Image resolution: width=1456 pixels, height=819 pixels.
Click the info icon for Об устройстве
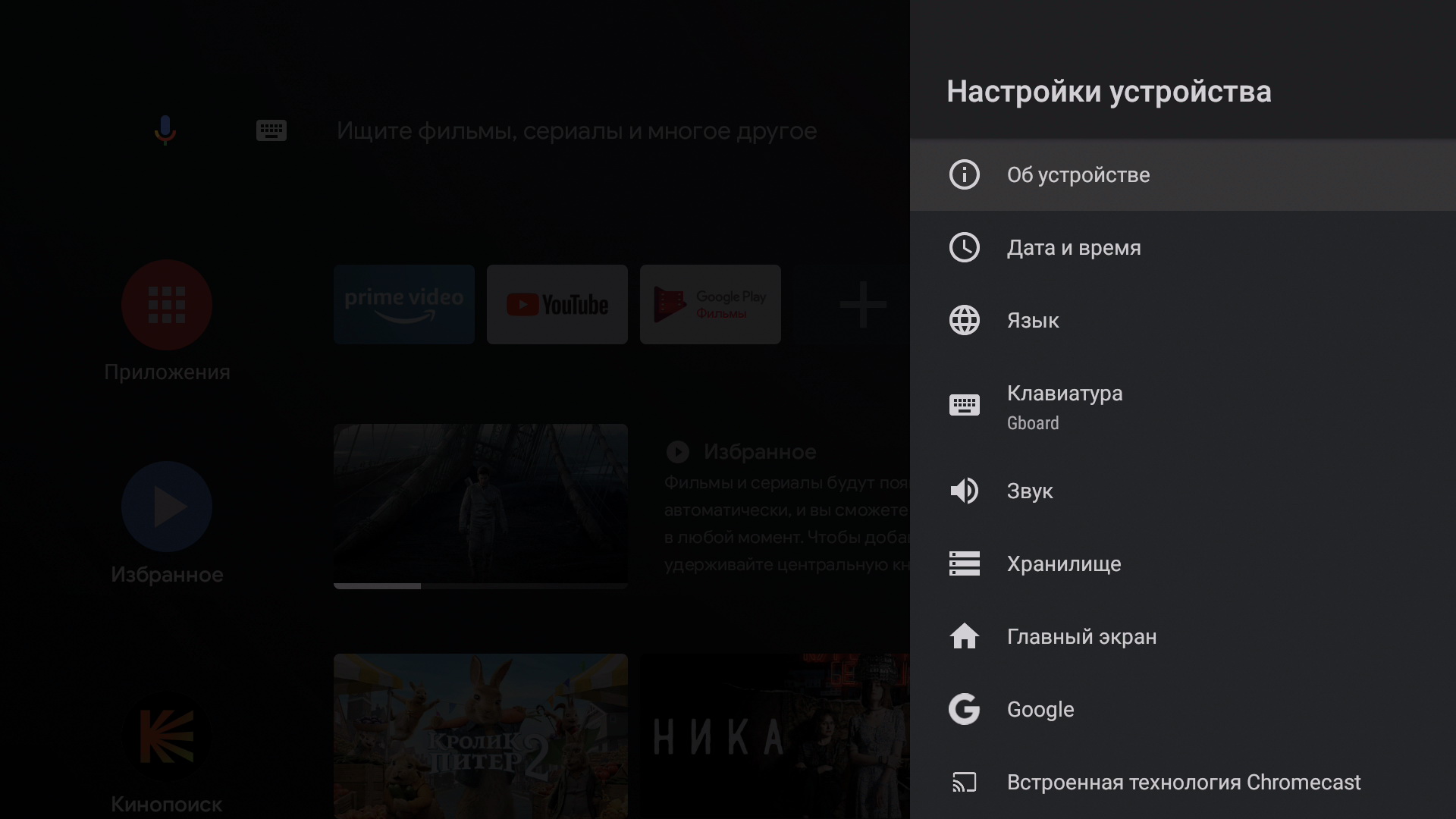coord(964,174)
